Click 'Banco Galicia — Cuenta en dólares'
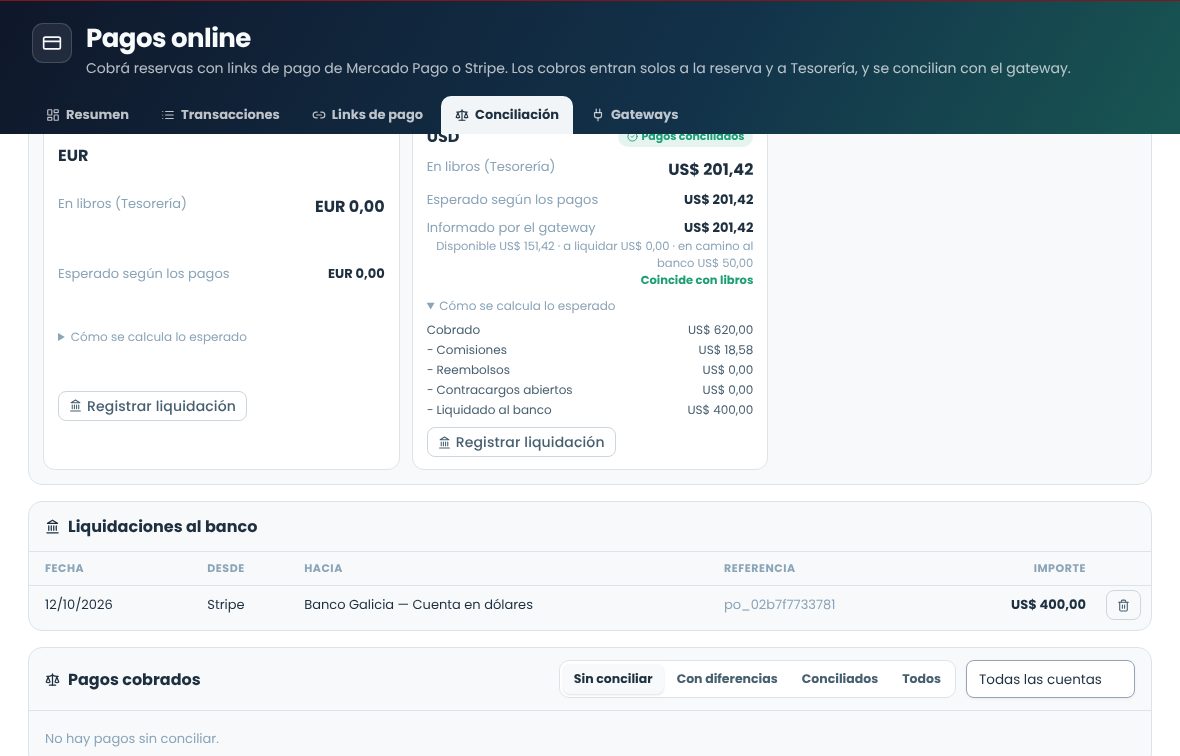This screenshot has height=756, width=1180. point(418,605)
